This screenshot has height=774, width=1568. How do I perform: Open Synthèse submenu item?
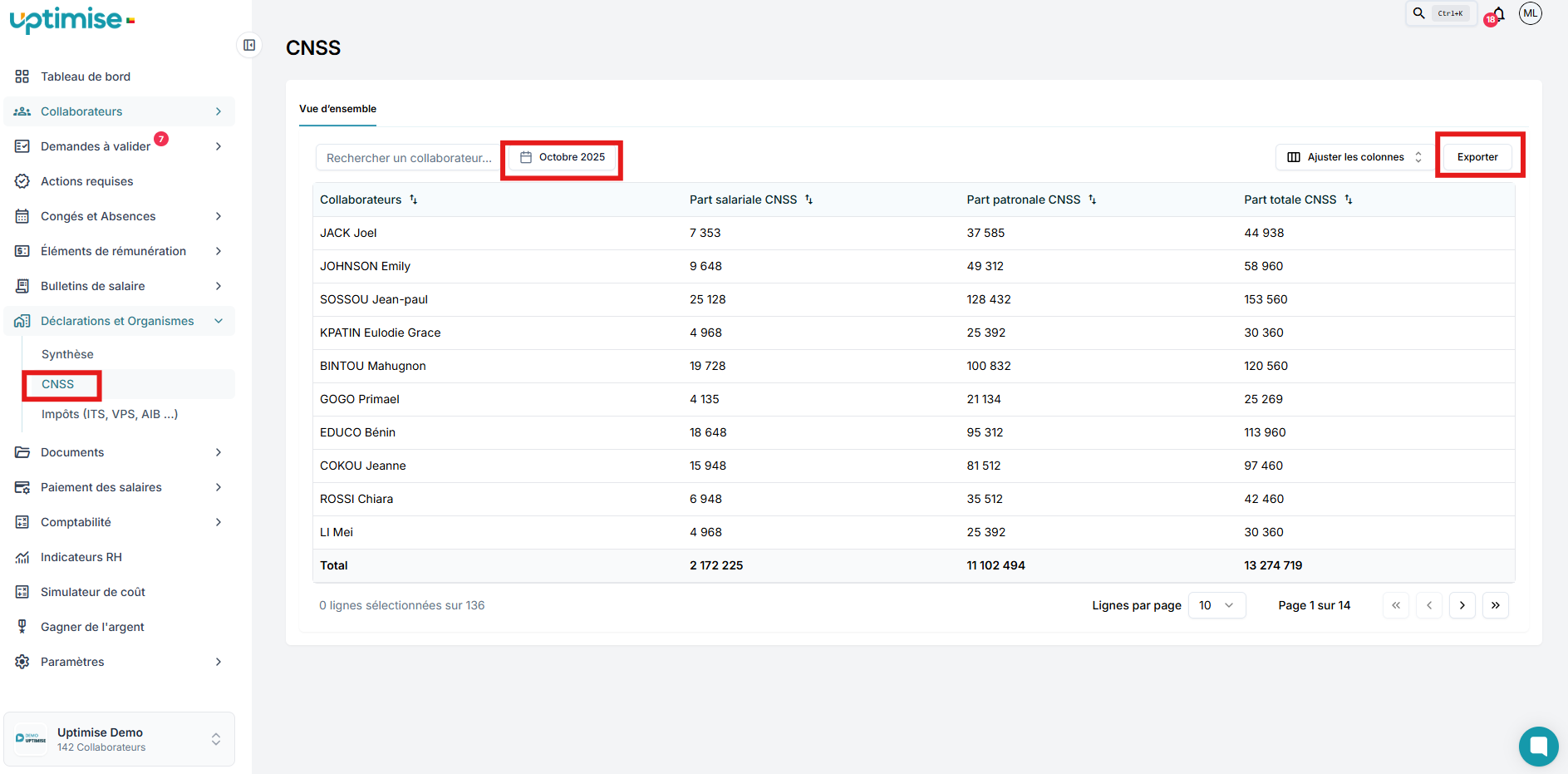coord(67,354)
